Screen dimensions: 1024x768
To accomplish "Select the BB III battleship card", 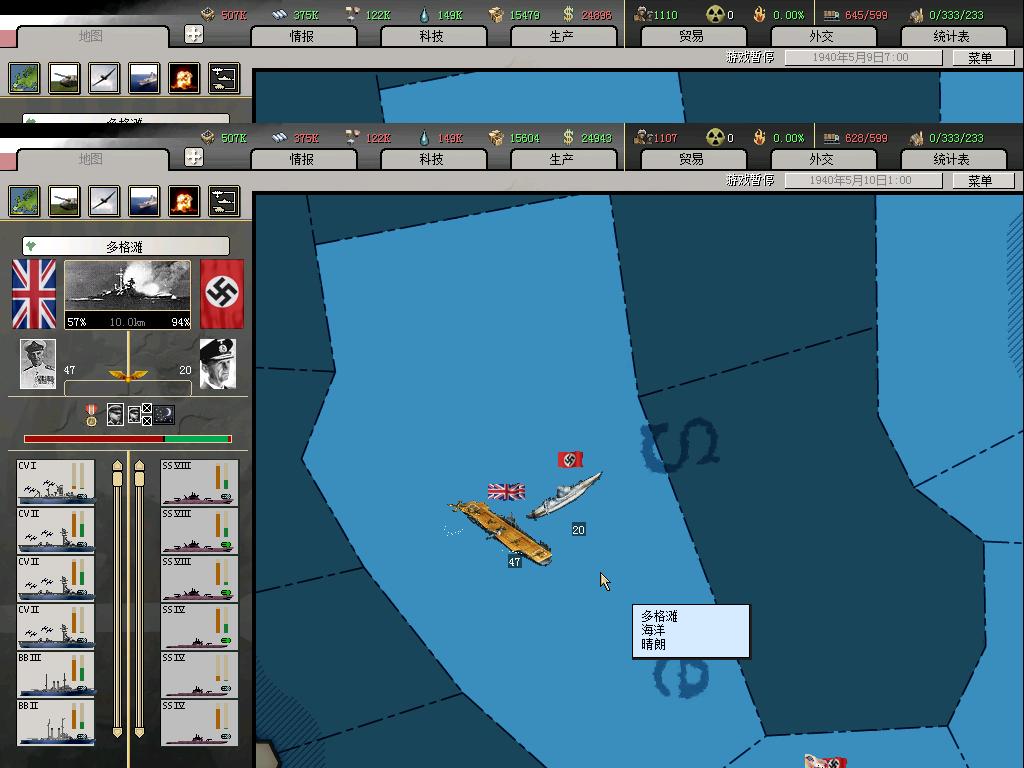I will (x=56, y=675).
